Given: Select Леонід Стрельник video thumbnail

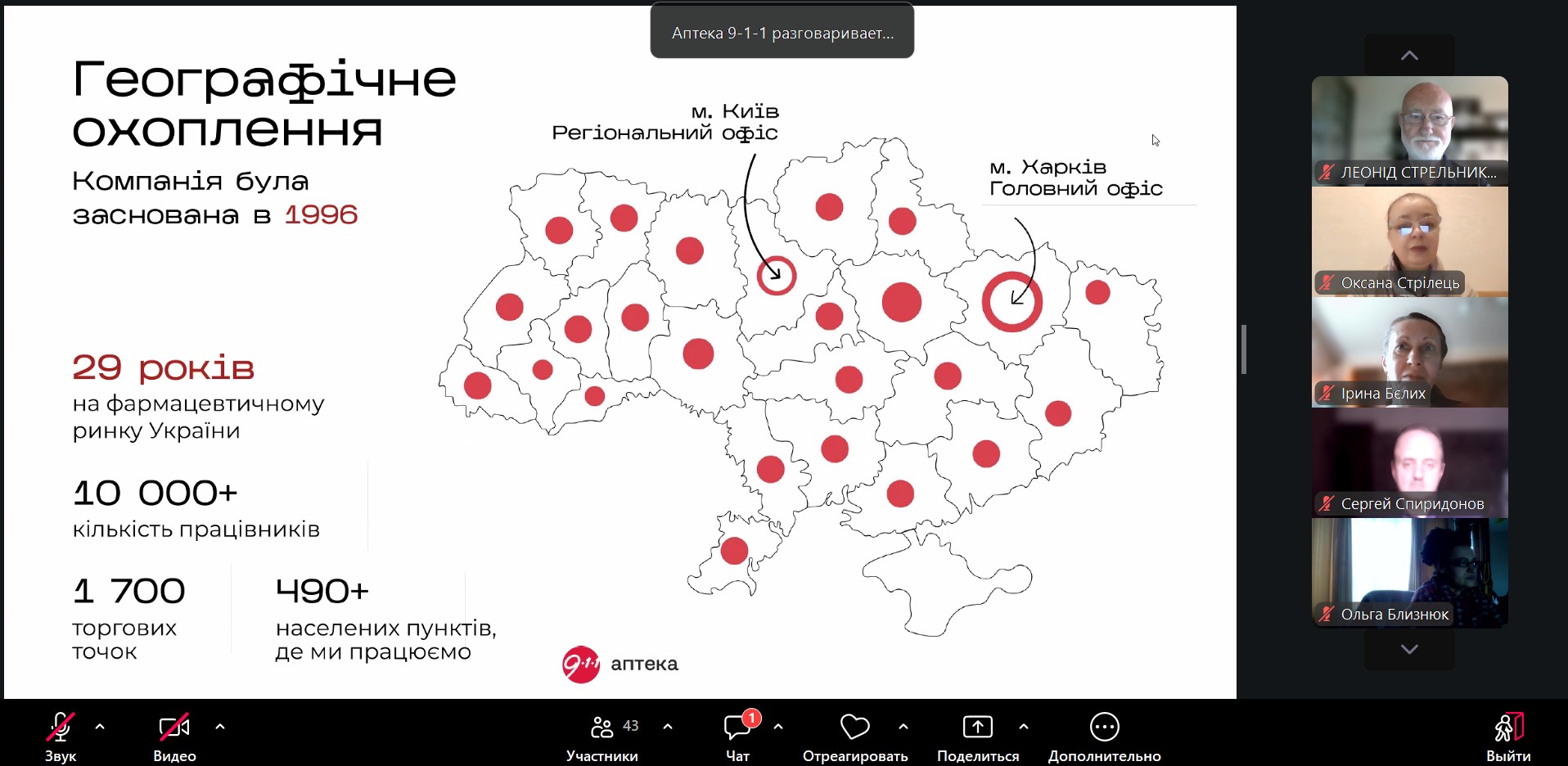Looking at the screenshot, I should pyautogui.click(x=1410, y=131).
